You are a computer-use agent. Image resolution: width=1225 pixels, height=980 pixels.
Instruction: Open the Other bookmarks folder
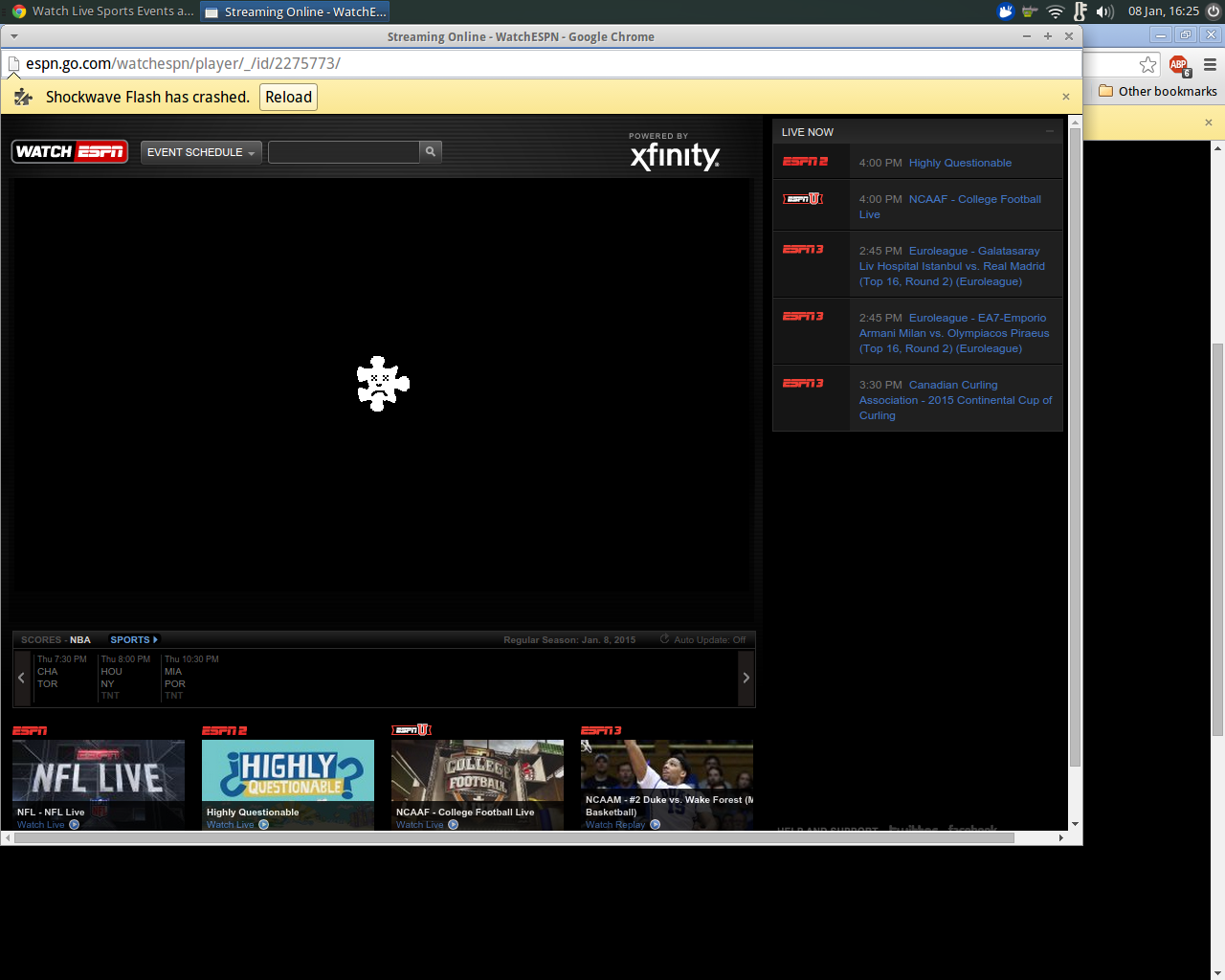[x=1158, y=91]
